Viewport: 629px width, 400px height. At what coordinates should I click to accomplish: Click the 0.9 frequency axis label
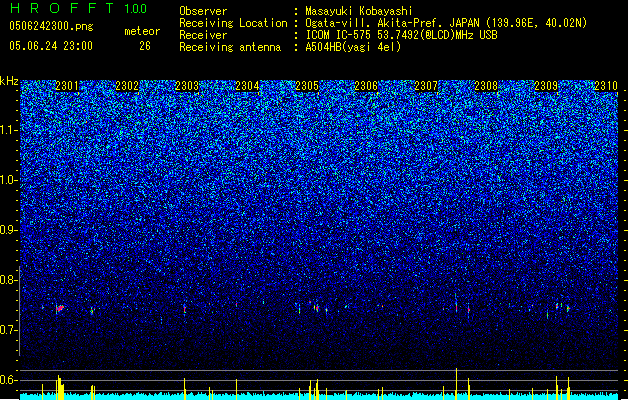pos(9,230)
